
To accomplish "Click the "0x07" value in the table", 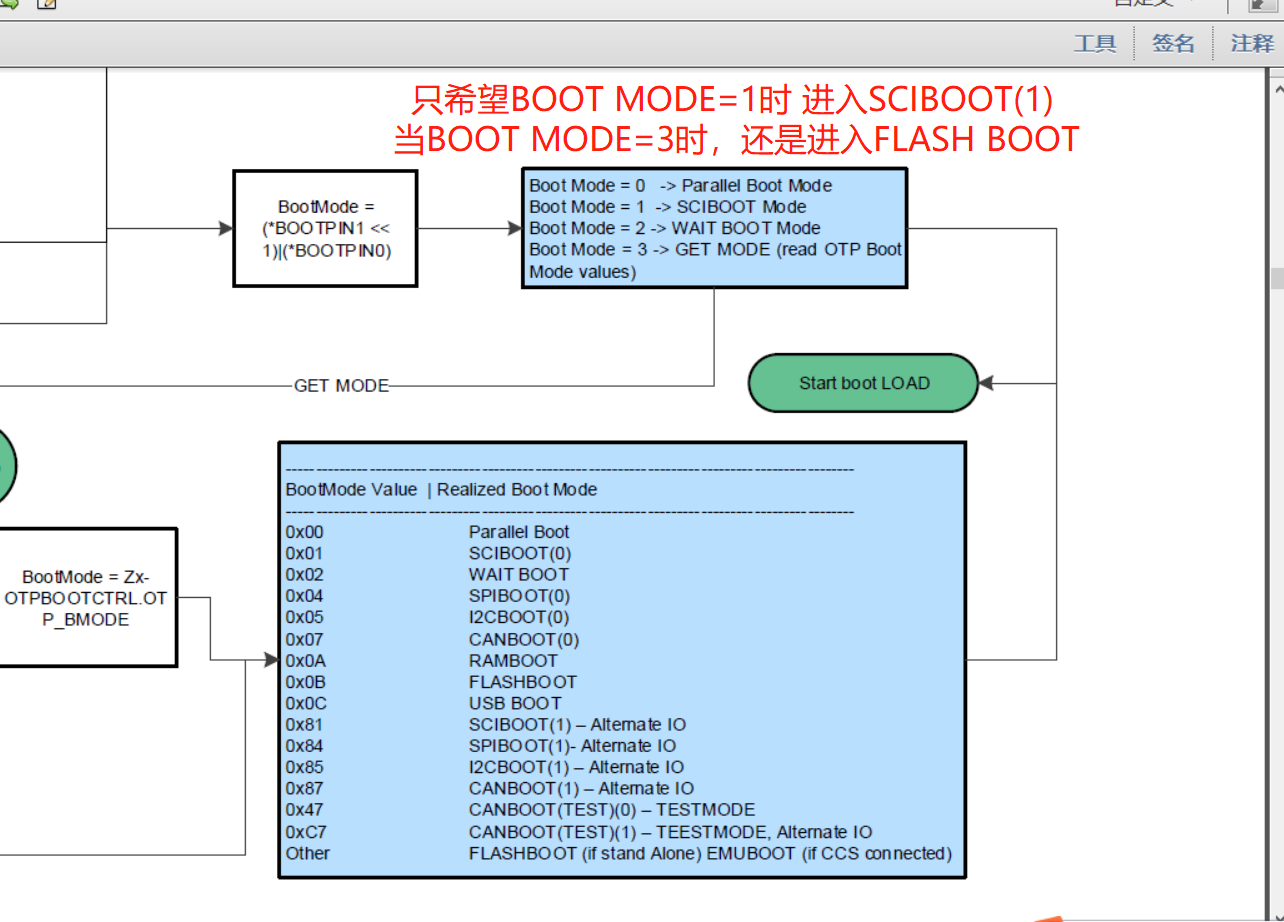I will coord(305,639).
